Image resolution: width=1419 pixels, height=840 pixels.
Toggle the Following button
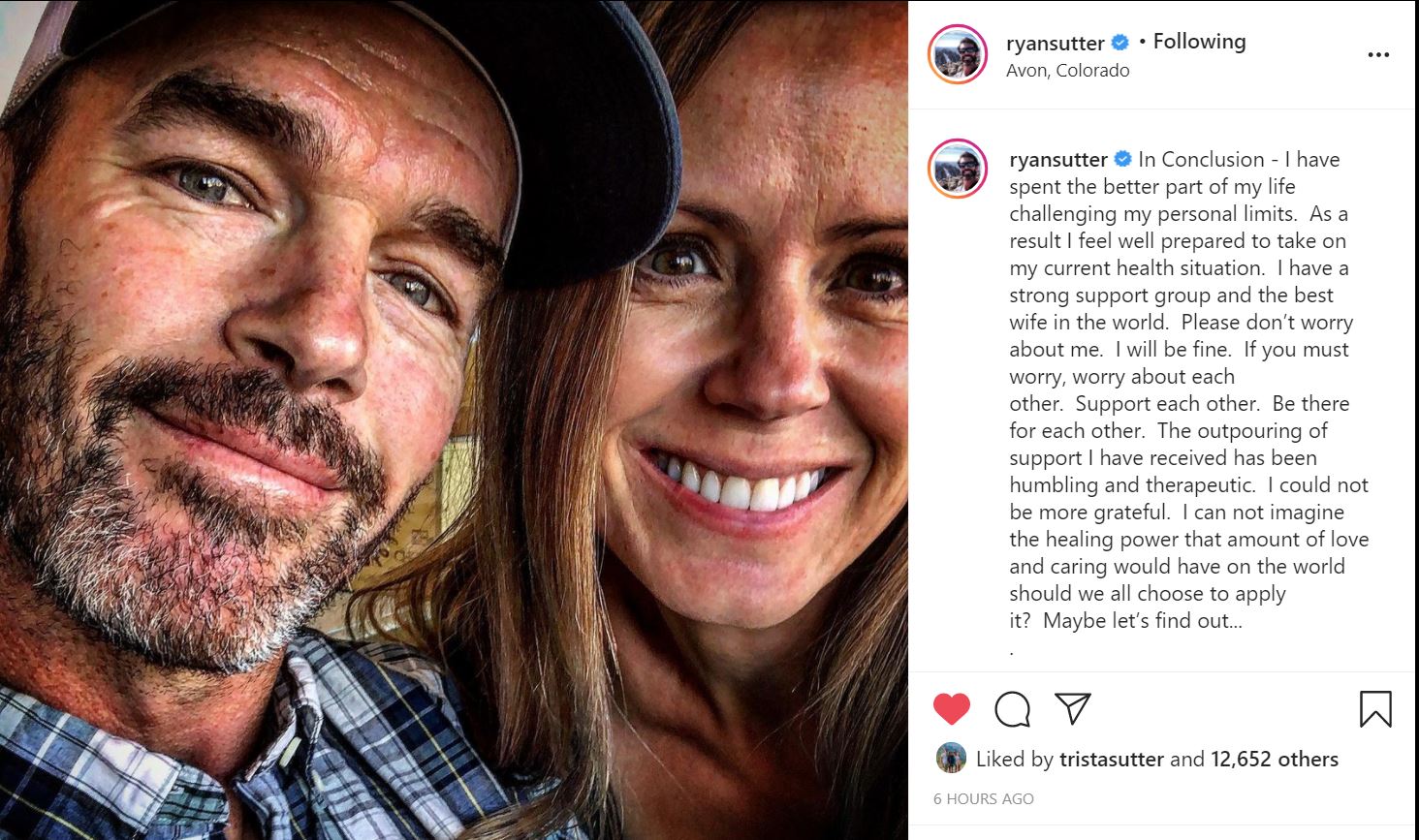(x=1199, y=42)
